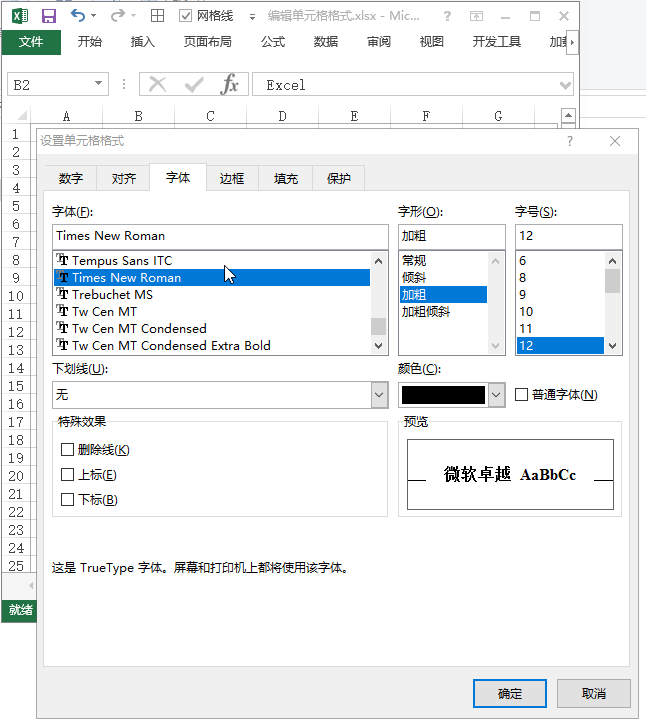Click the 取消 cancel button
Image resolution: width=646 pixels, height=724 pixels.
pyautogui.click(x=593, y=693)
